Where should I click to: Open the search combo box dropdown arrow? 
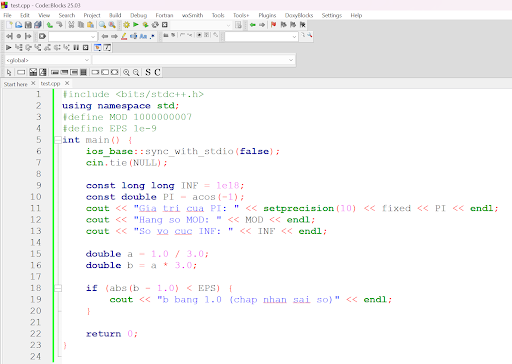294,37
